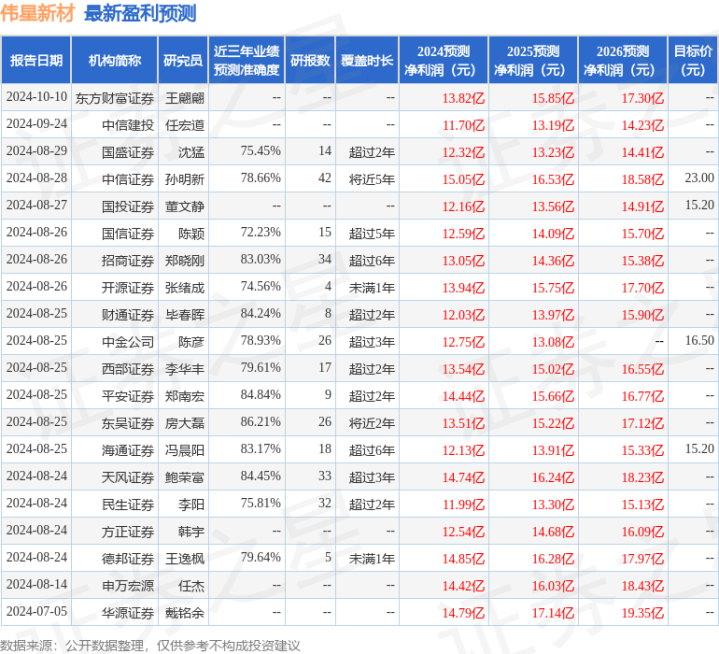Click the 2025预测净利润 column header

pos(533,61)
